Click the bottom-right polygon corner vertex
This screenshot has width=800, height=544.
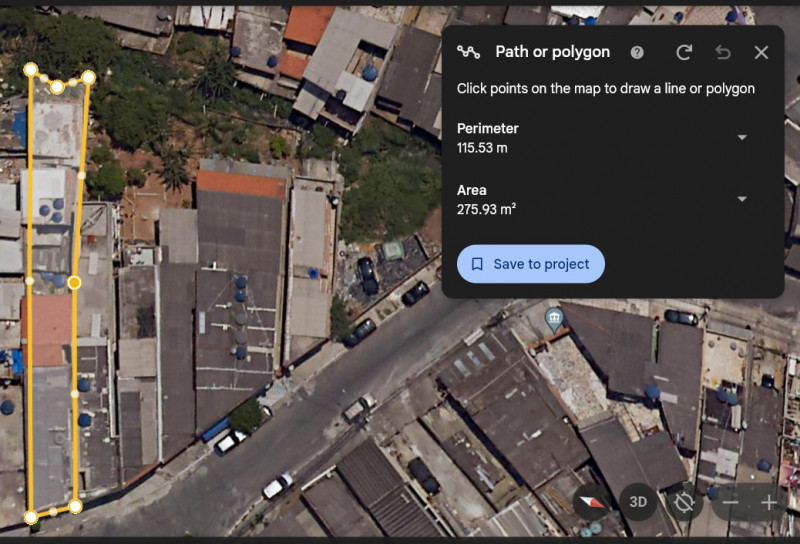(75, 506)
